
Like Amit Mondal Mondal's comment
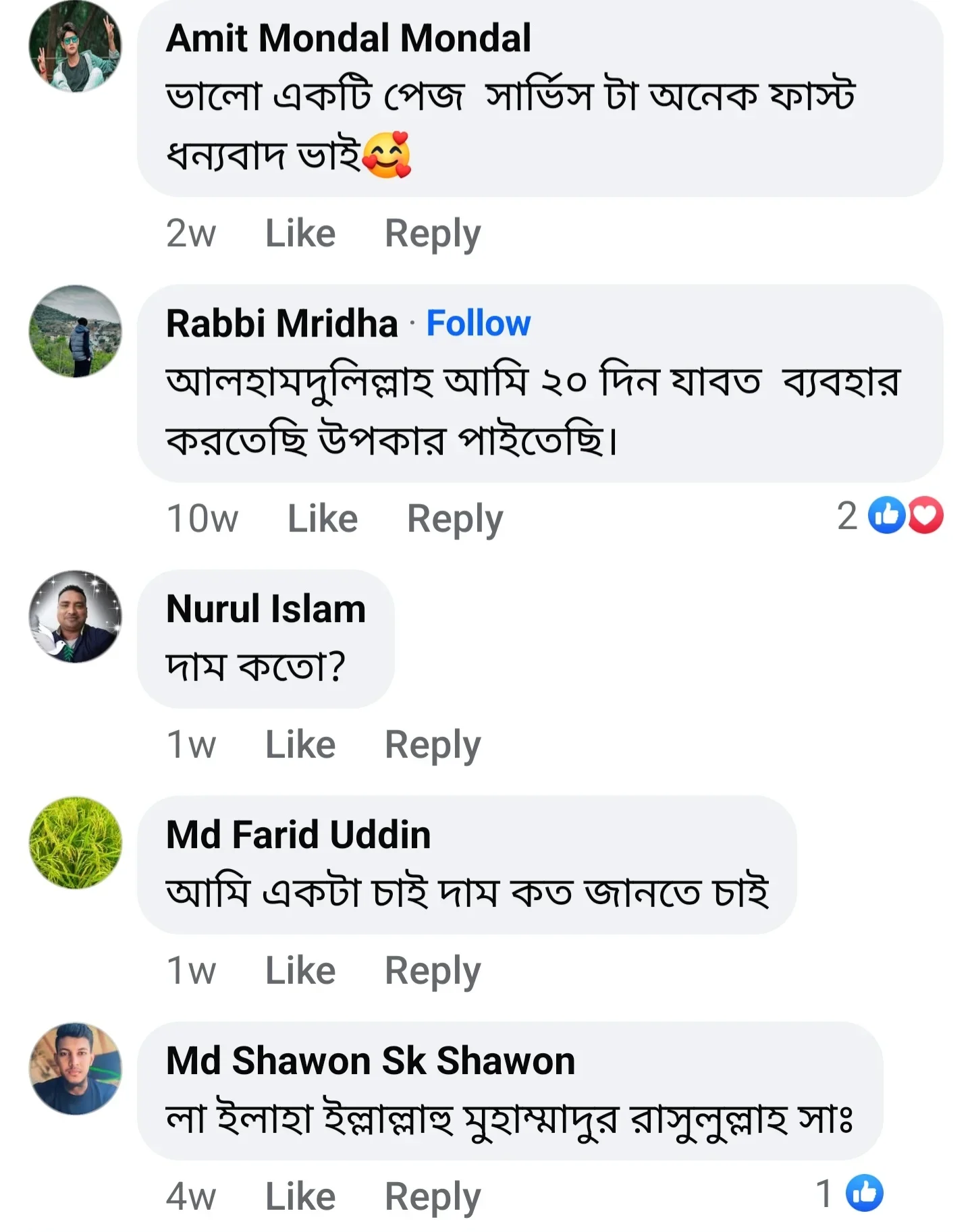click(x=300, y=231)
